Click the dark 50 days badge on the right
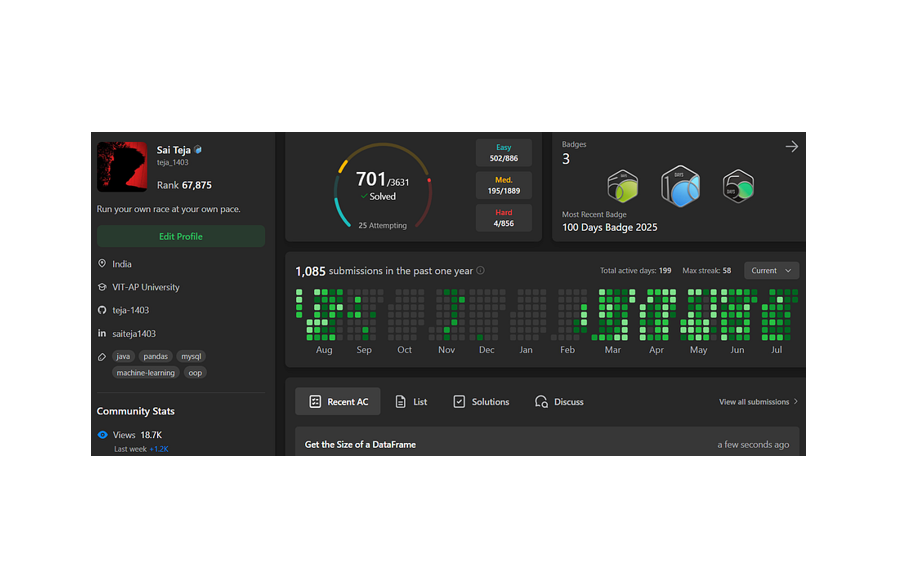This screenshot has height=578, width=906. tap(738, 186)
